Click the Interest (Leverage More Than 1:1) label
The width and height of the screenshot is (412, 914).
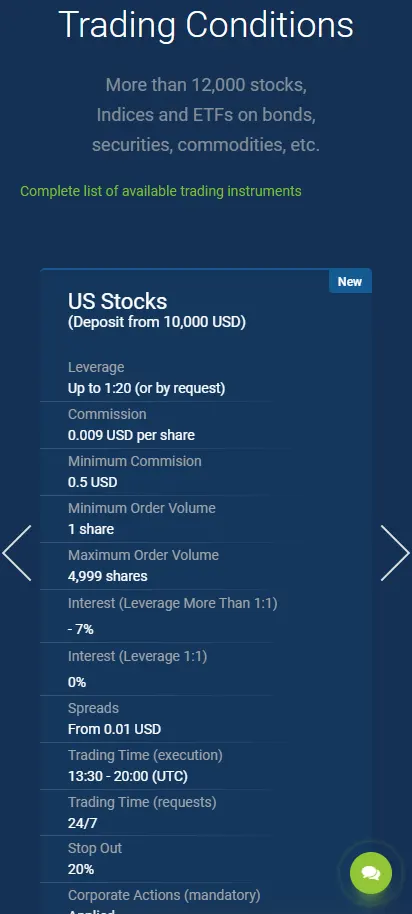[x=172, y=603]
